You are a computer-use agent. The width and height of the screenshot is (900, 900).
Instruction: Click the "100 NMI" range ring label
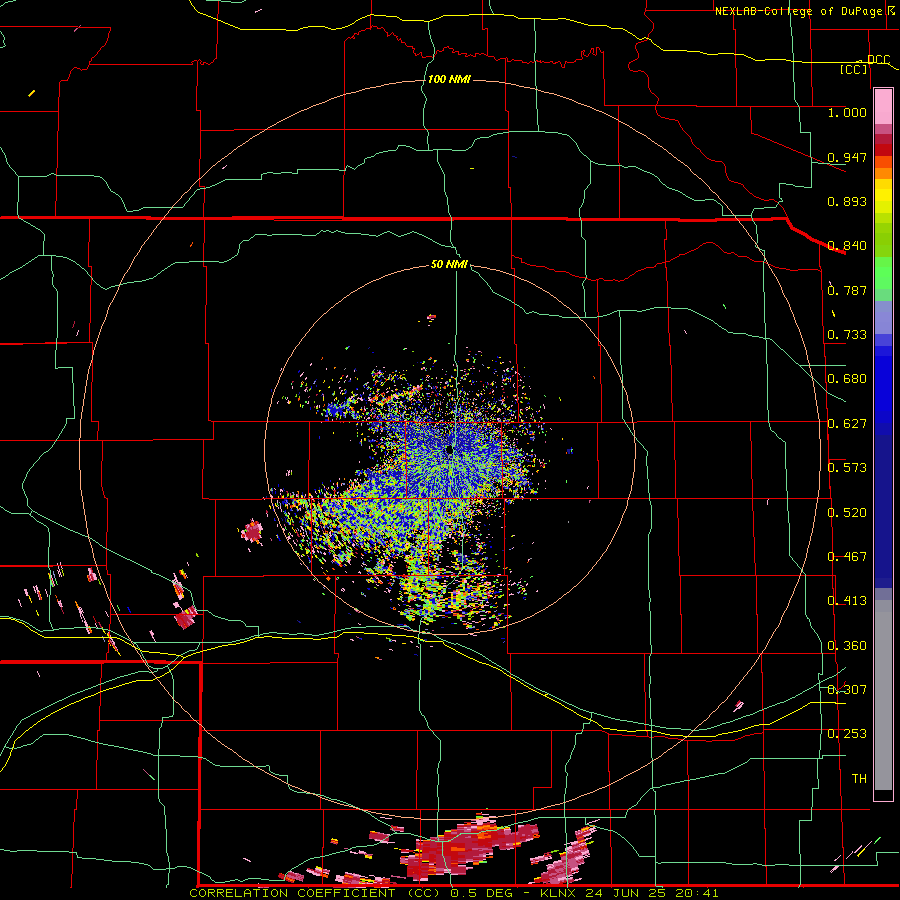pos(449,79)
